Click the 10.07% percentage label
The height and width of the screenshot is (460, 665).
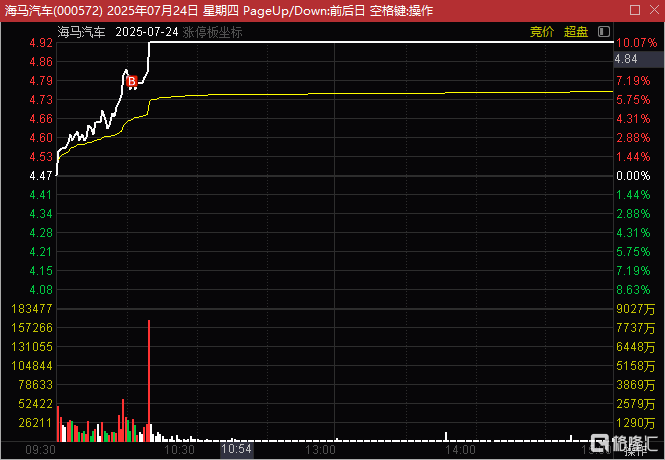coord(637,43)
